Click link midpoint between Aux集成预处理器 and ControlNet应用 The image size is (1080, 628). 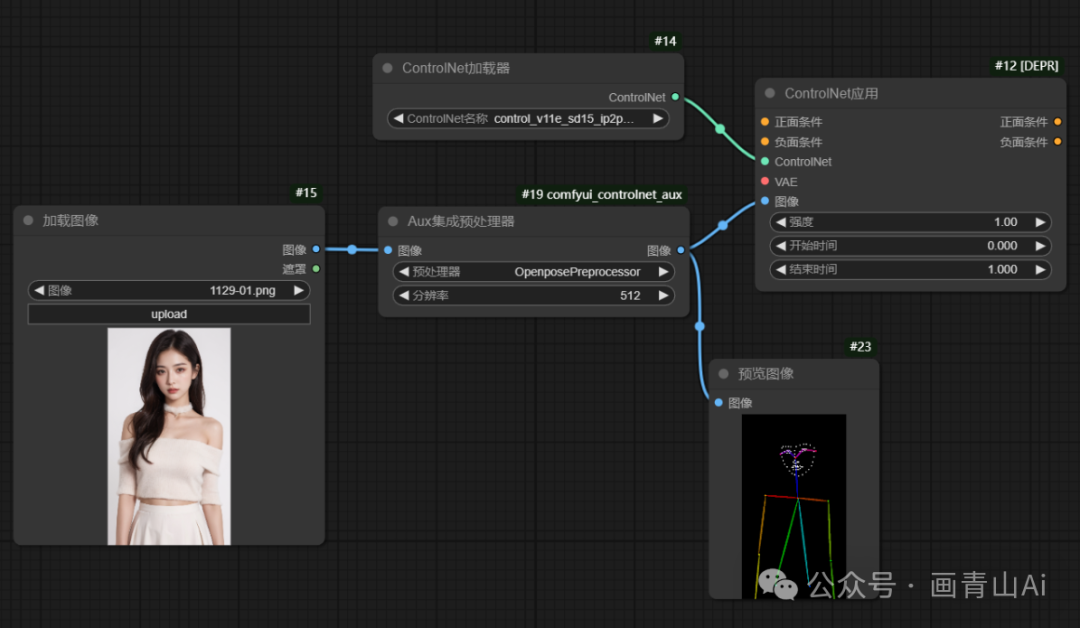pos(723,225)
